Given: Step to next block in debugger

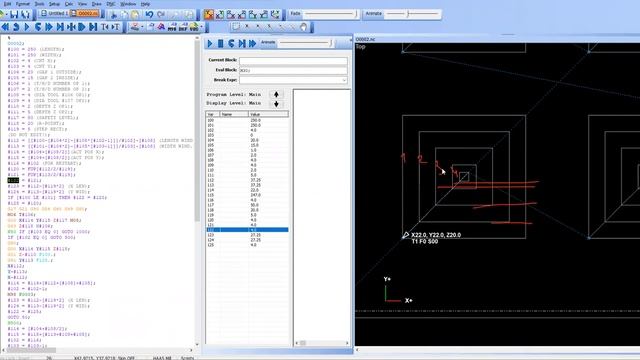Looking at the screenshot, I should [x=242, y=43].
